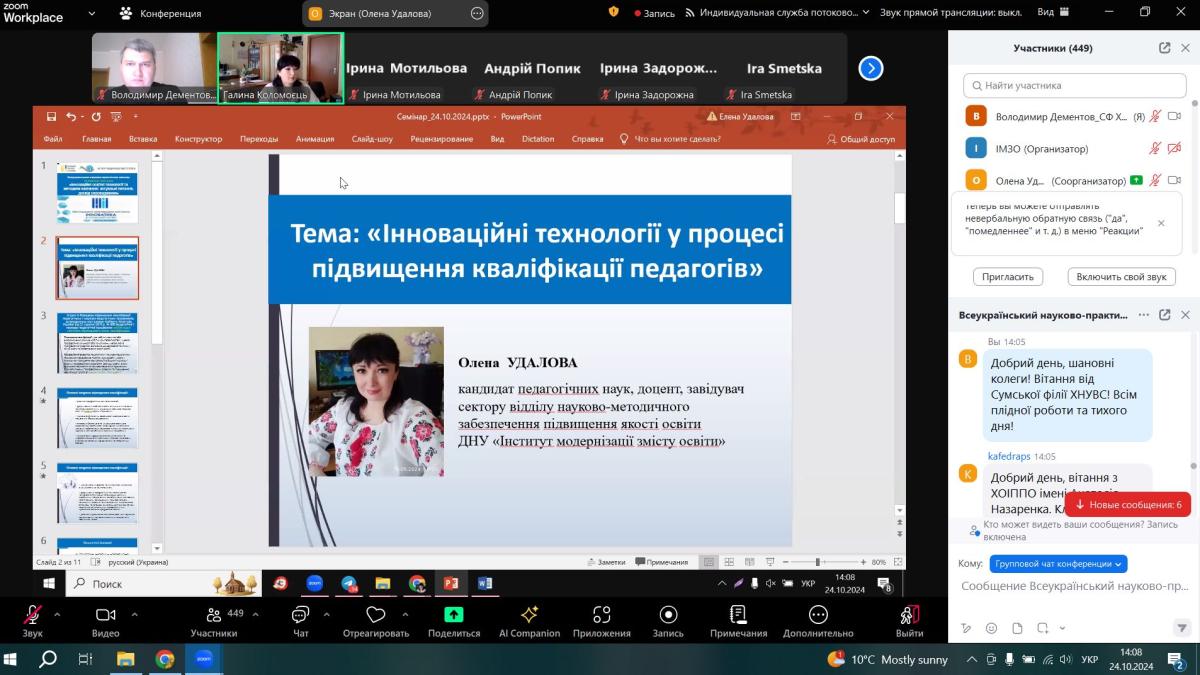The image size is (1200, 675).
Task: Open the AI Companion icon
Action: pyautogui.click(x=529, y=614)
